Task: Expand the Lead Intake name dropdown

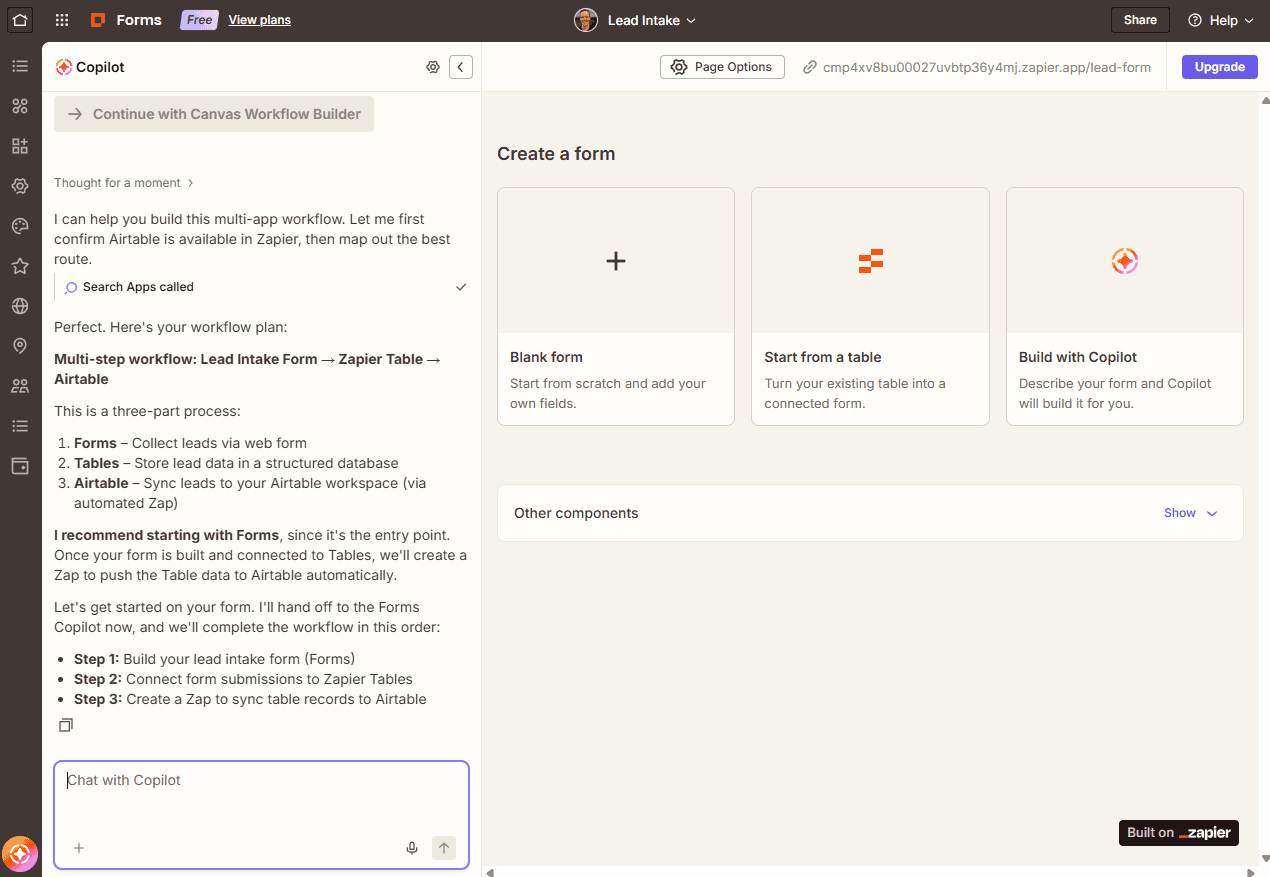Action: point(652,20)
